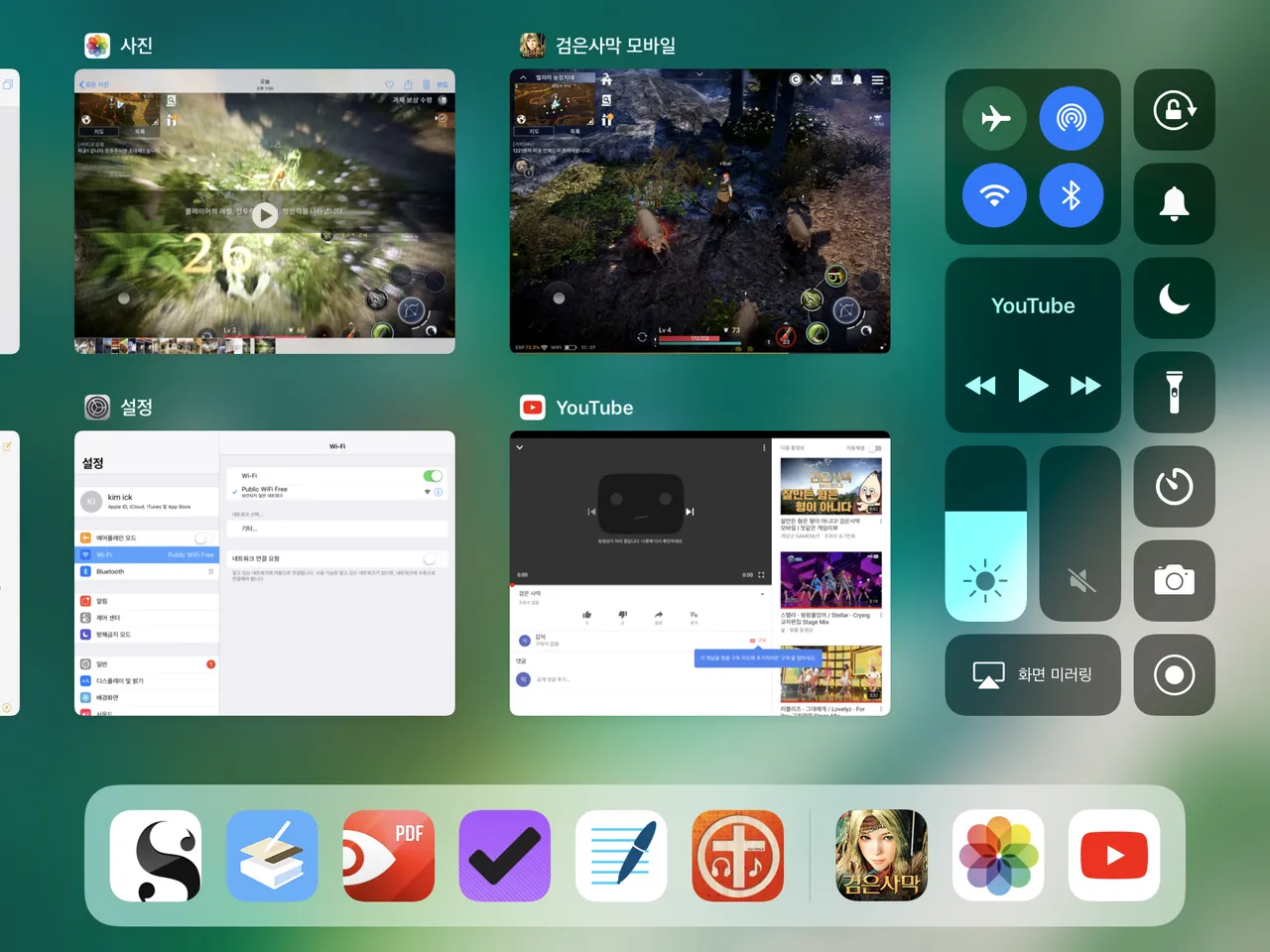
Task: Tap back arrow in 사진 preview
Action: click(81, 84)
